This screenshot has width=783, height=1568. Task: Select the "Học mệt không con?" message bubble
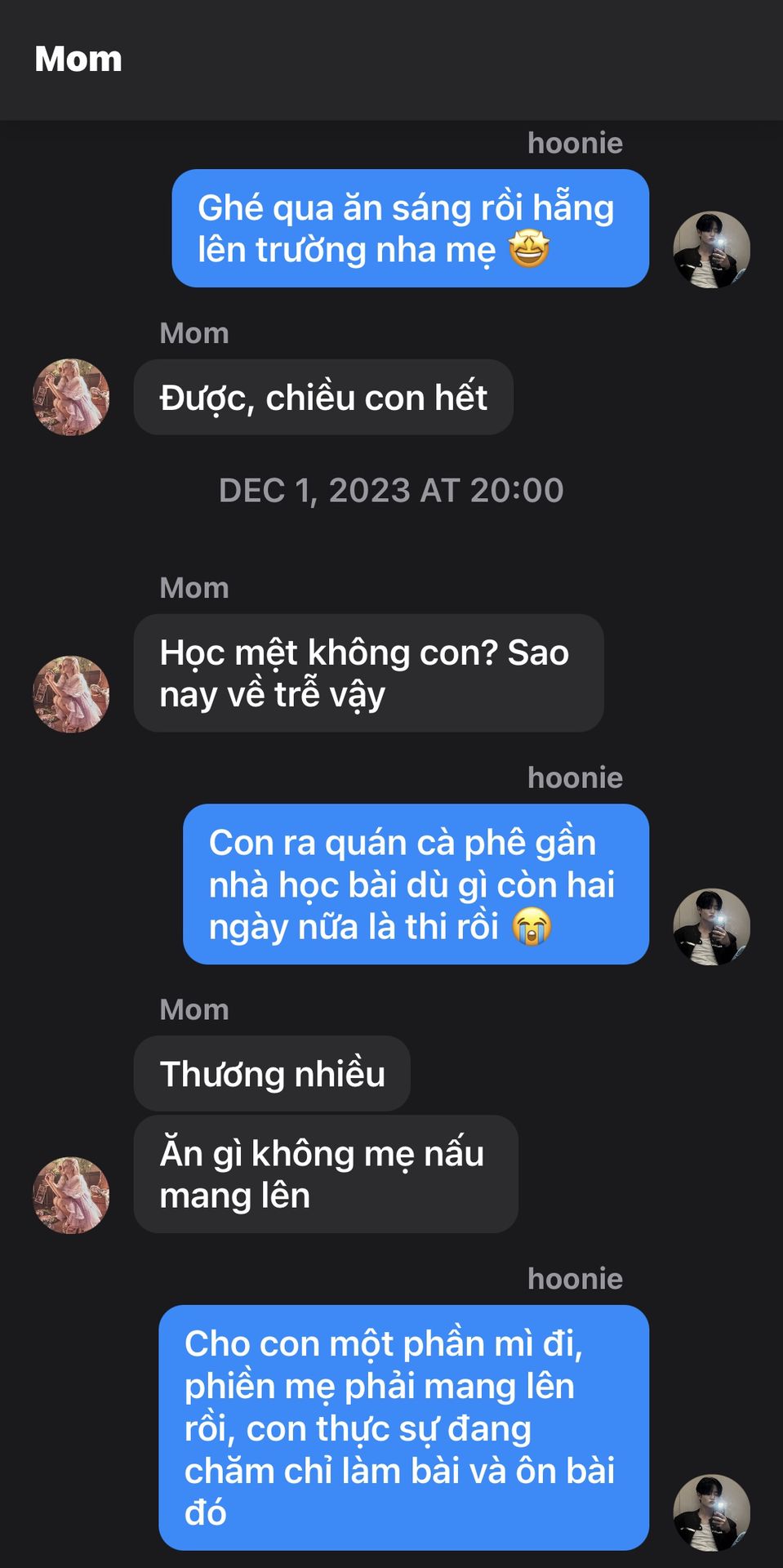[368, 673]
